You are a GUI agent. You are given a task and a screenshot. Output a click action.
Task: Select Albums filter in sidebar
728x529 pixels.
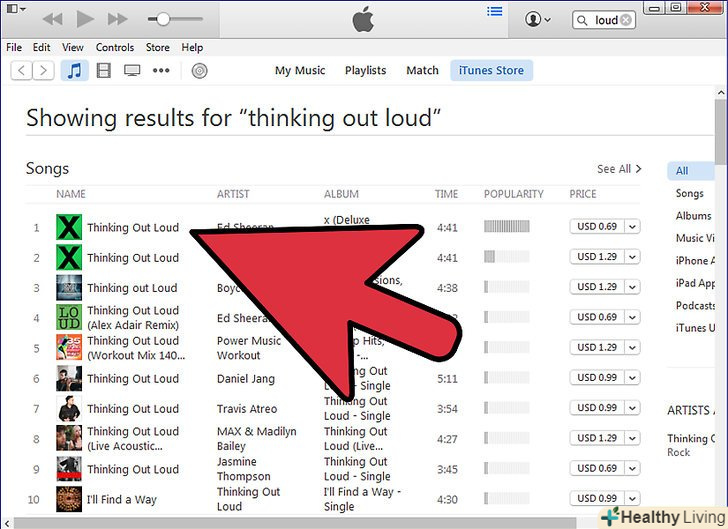pos(693,216)
